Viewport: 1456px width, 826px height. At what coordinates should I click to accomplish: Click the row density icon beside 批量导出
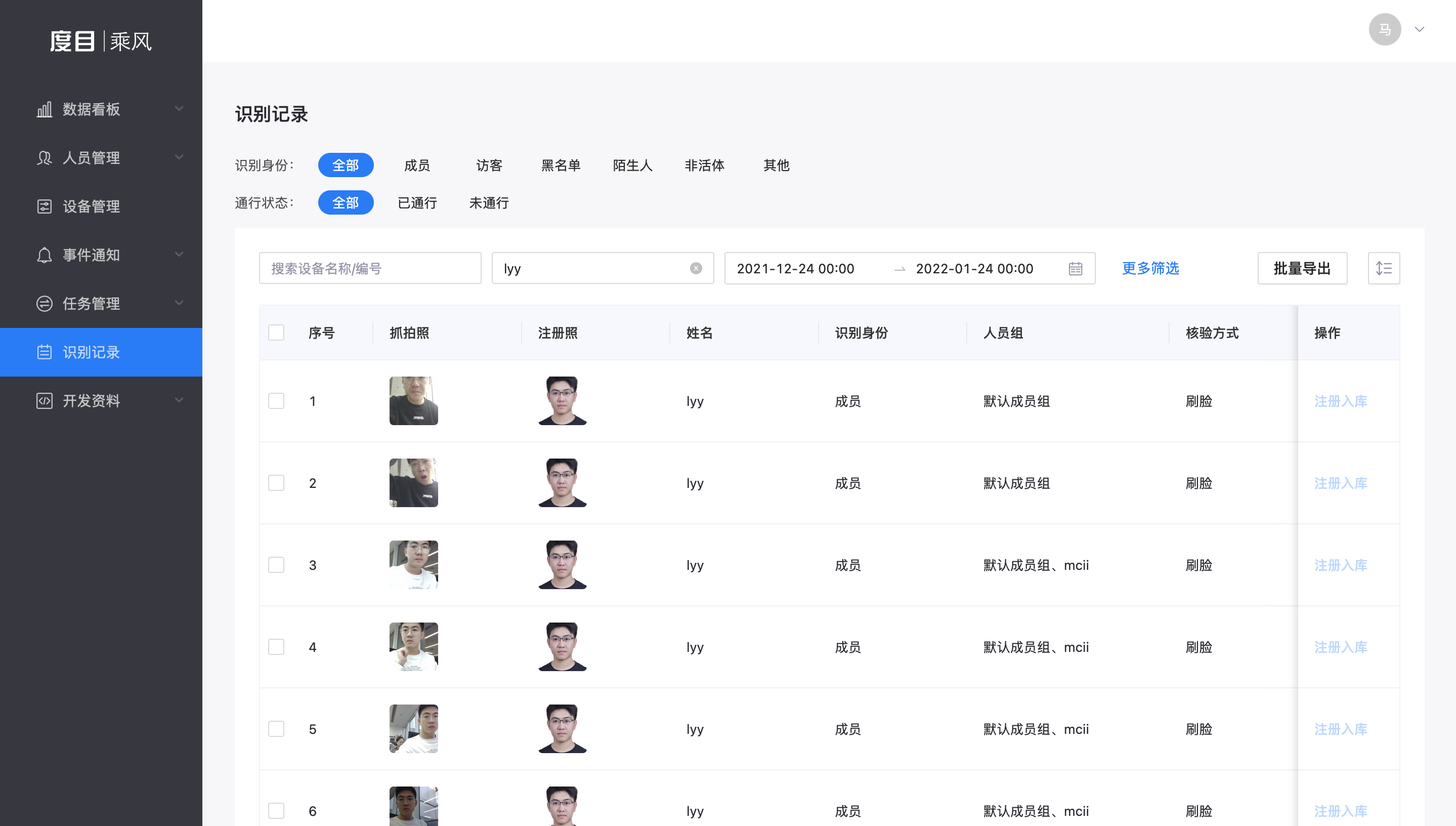[1384, 268]
